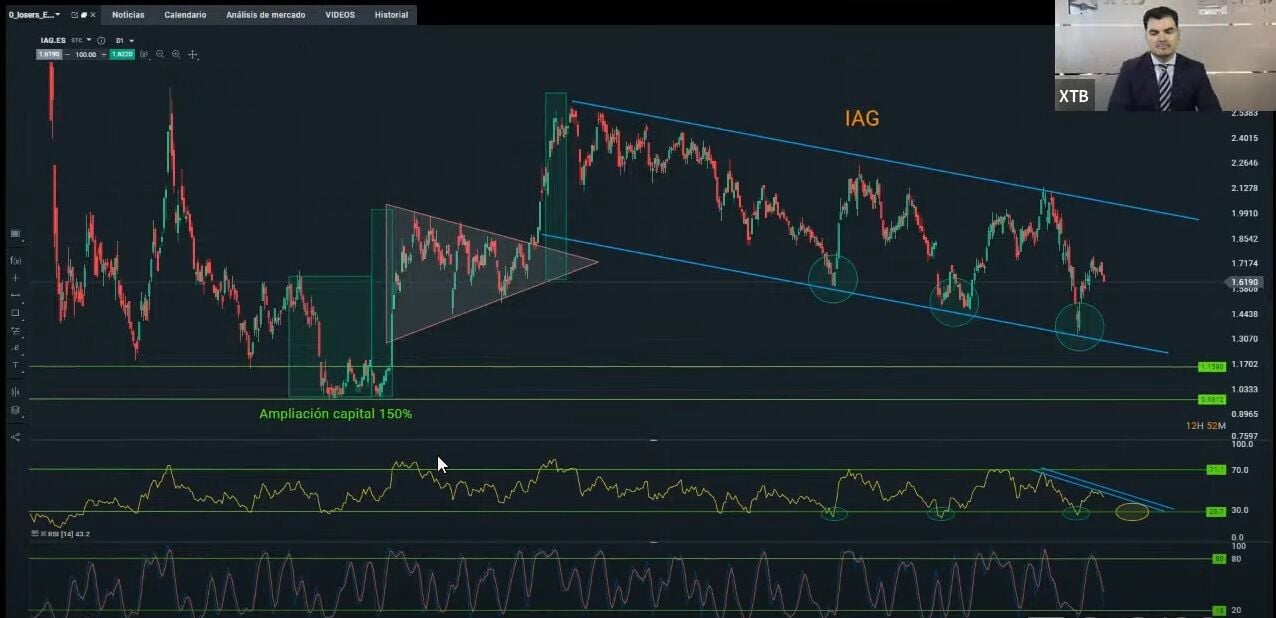Screen dimensions: 1276x618
Task: Switch to the Noticias tab
Action: coord(128,15)
